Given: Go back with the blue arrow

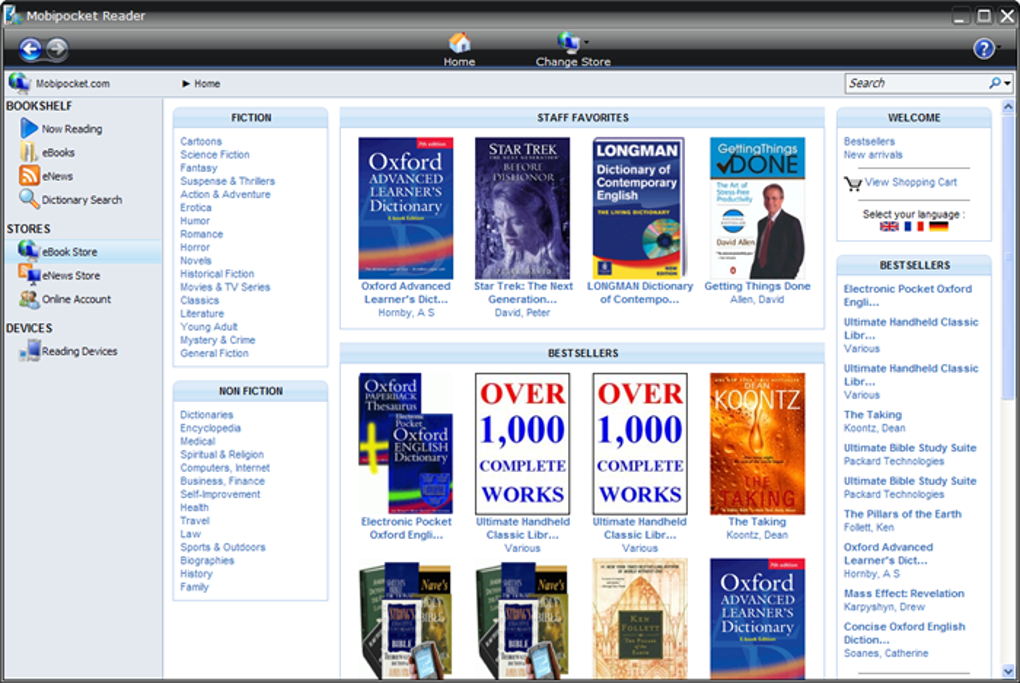Looking at the screenshot, I should point(30,49).
